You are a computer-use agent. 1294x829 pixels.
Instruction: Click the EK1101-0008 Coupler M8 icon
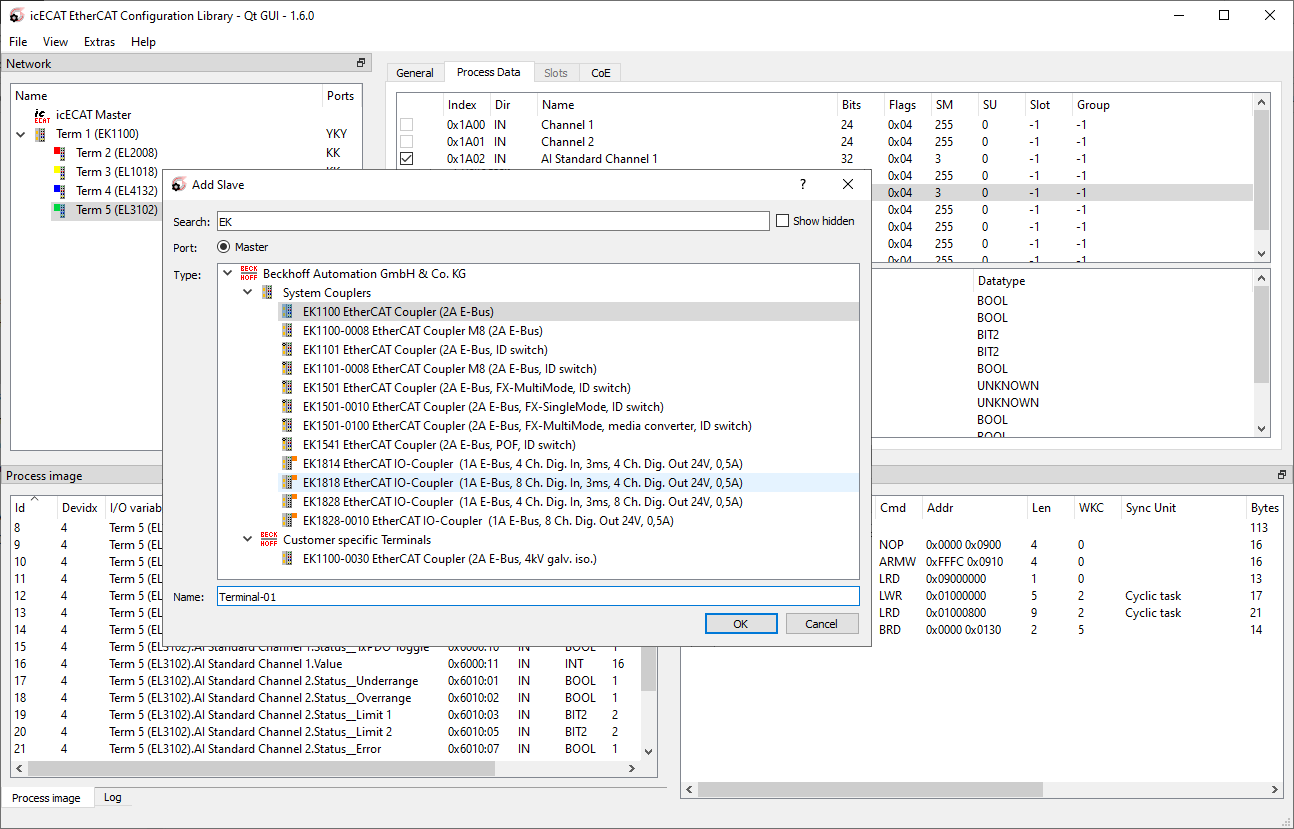[x=288, y=369]
